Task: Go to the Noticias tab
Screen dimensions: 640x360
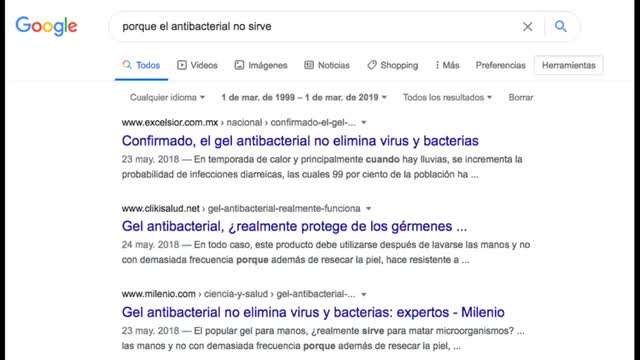Action: point(327,65)
